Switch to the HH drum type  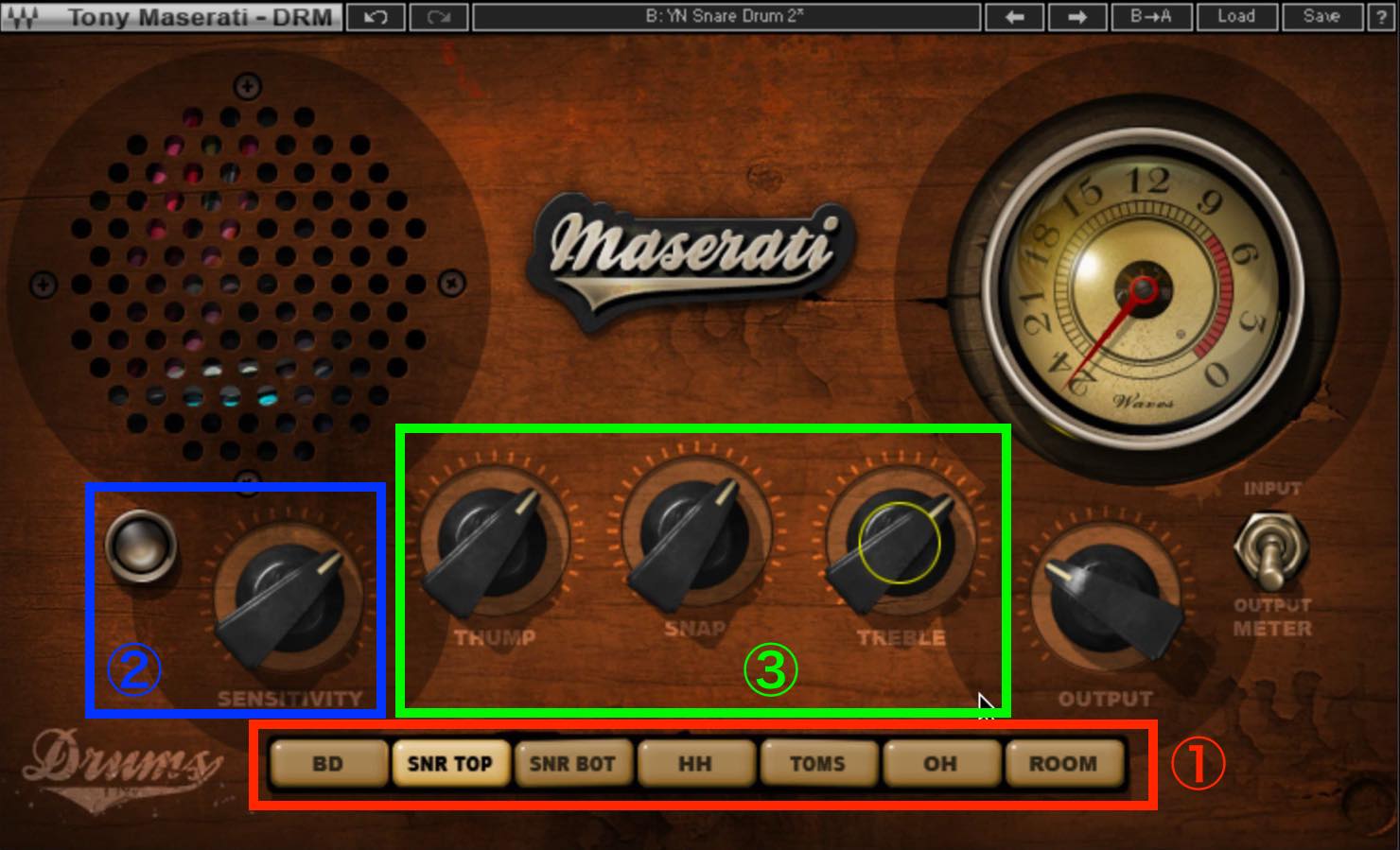[695, 763]
